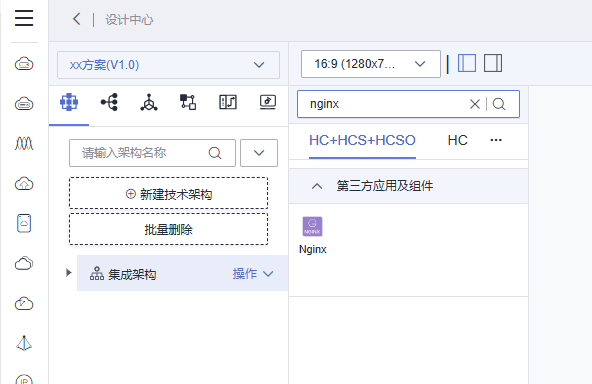Click the cloud sidebar icon with a pill shape
This screenshot has width=592, height=384.
tap(24, 103)
